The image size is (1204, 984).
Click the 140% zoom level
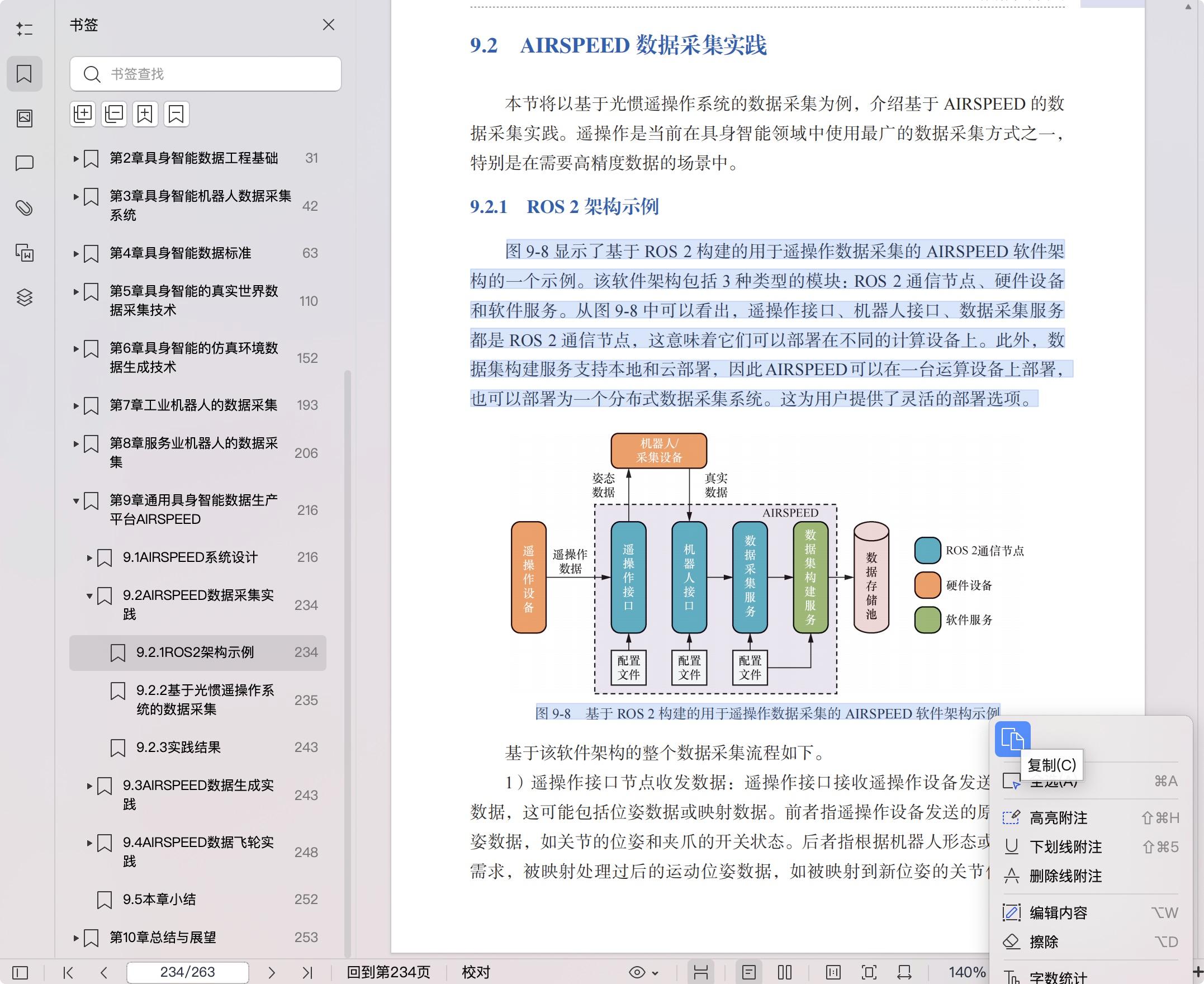click(x=967, y=972)
